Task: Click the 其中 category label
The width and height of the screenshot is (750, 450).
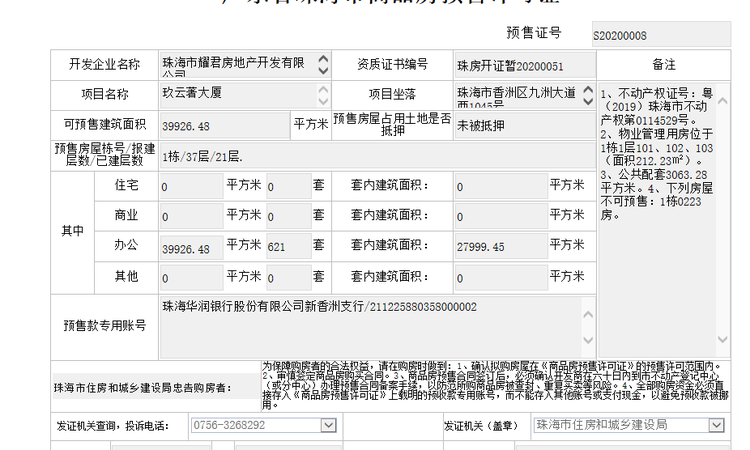Action: (x=73, y=231)
